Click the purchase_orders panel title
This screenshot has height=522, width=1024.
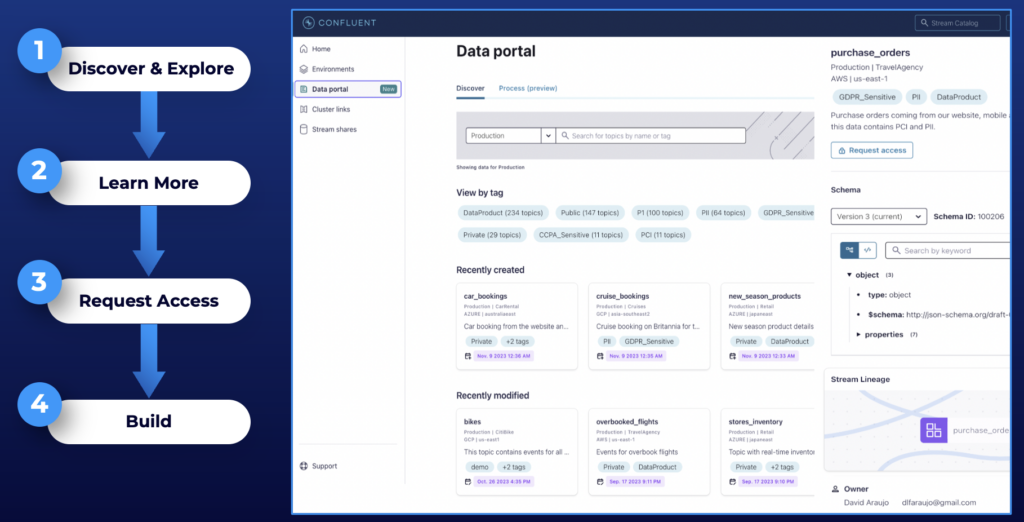click(870, 53)
